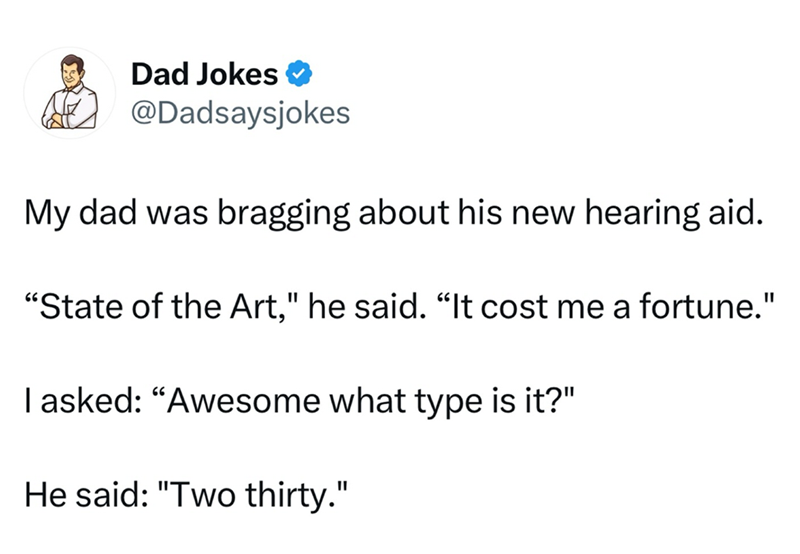800x554 pixels.
Task: Open the @Dadsaysjokes handle link
Action: (240, 113)
